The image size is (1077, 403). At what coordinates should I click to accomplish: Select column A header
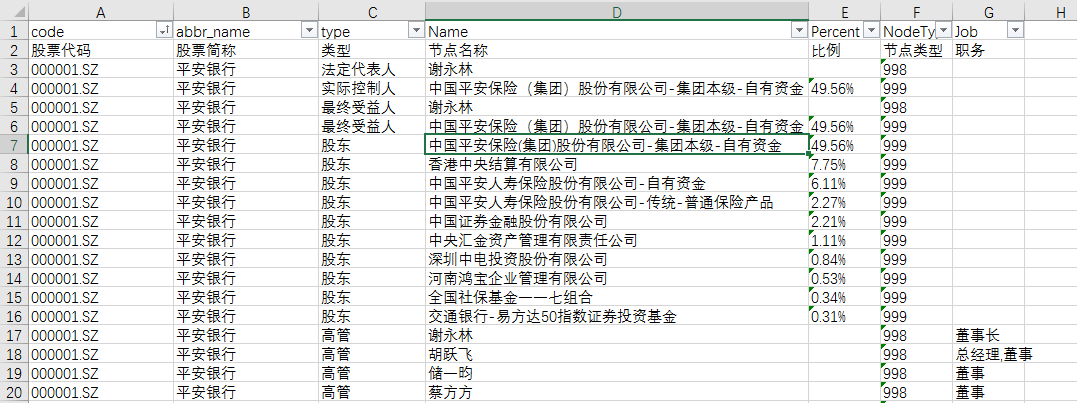click(101, 11)
